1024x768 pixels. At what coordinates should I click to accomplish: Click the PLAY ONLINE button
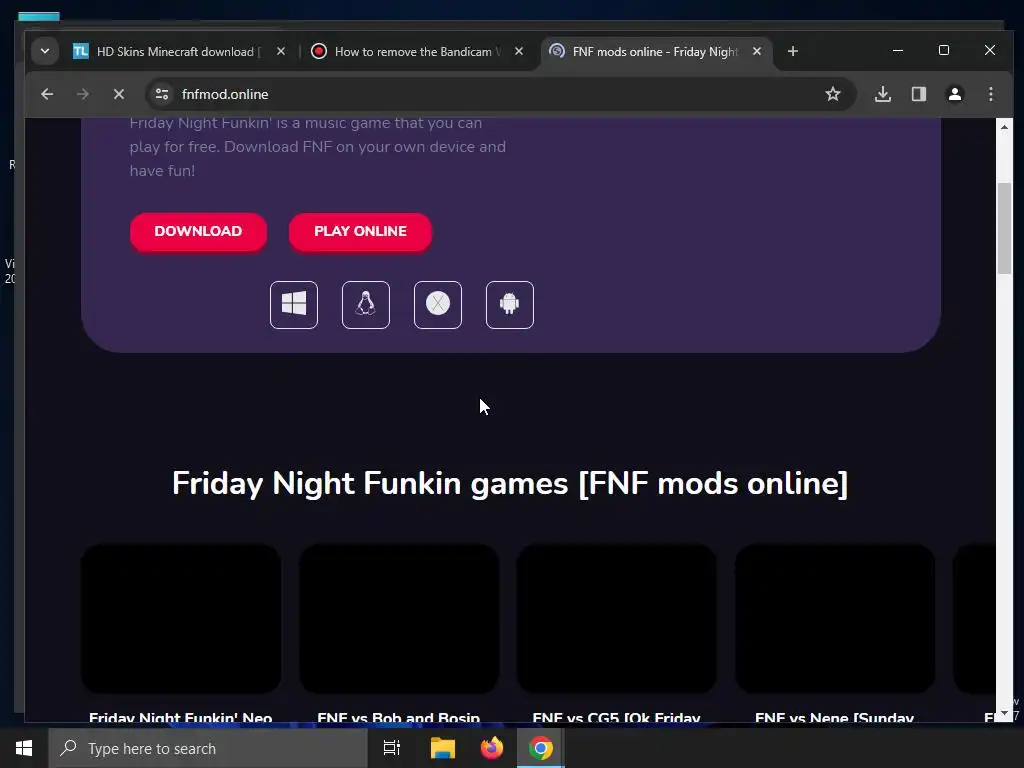pos(360,231)
